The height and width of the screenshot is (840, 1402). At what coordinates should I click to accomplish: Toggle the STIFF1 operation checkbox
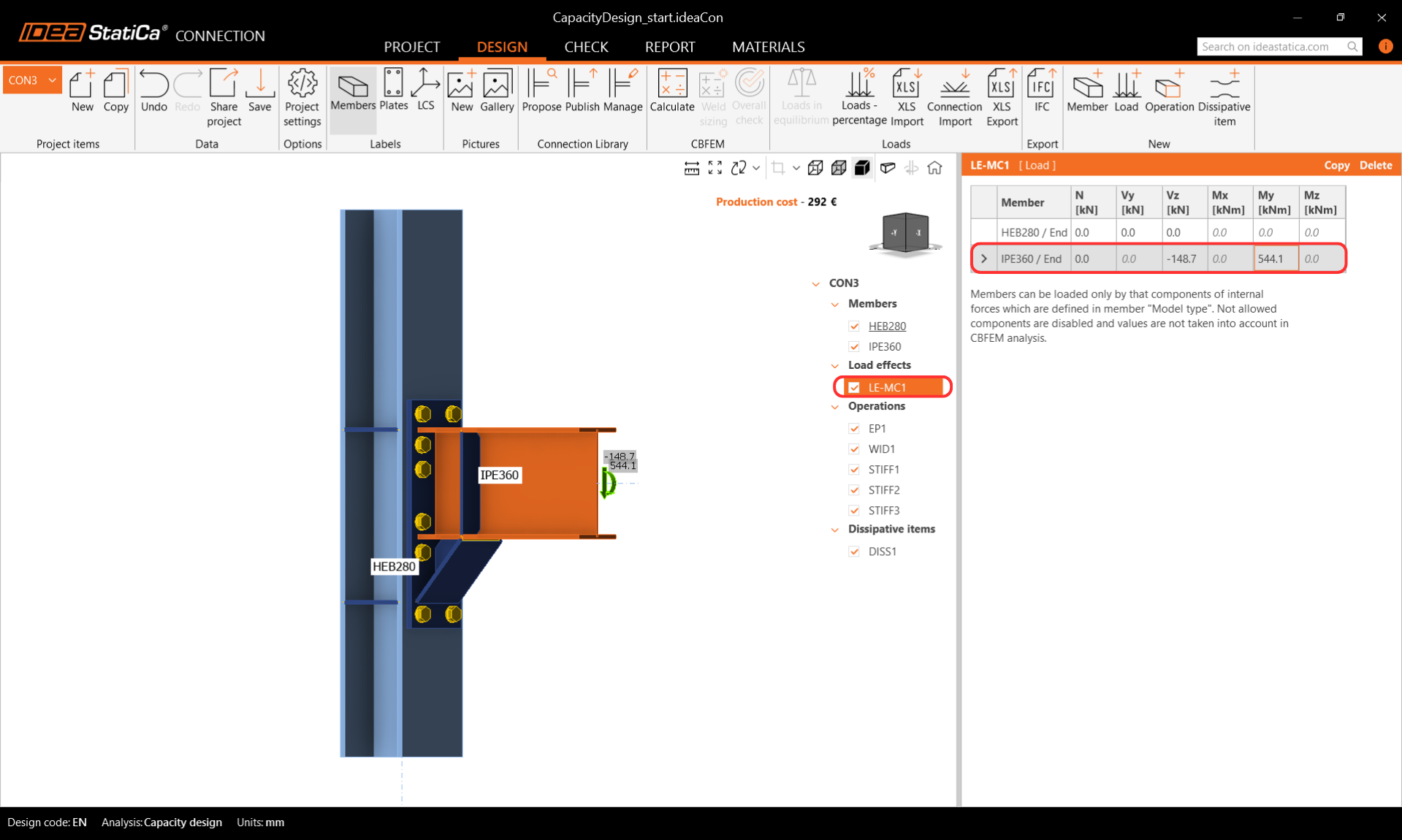(854, 469)
